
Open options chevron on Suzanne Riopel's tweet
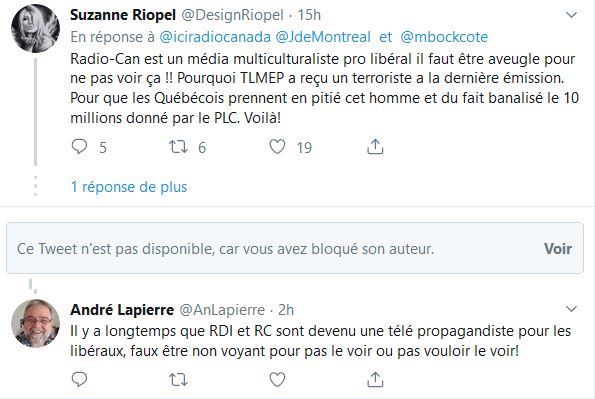571,15
